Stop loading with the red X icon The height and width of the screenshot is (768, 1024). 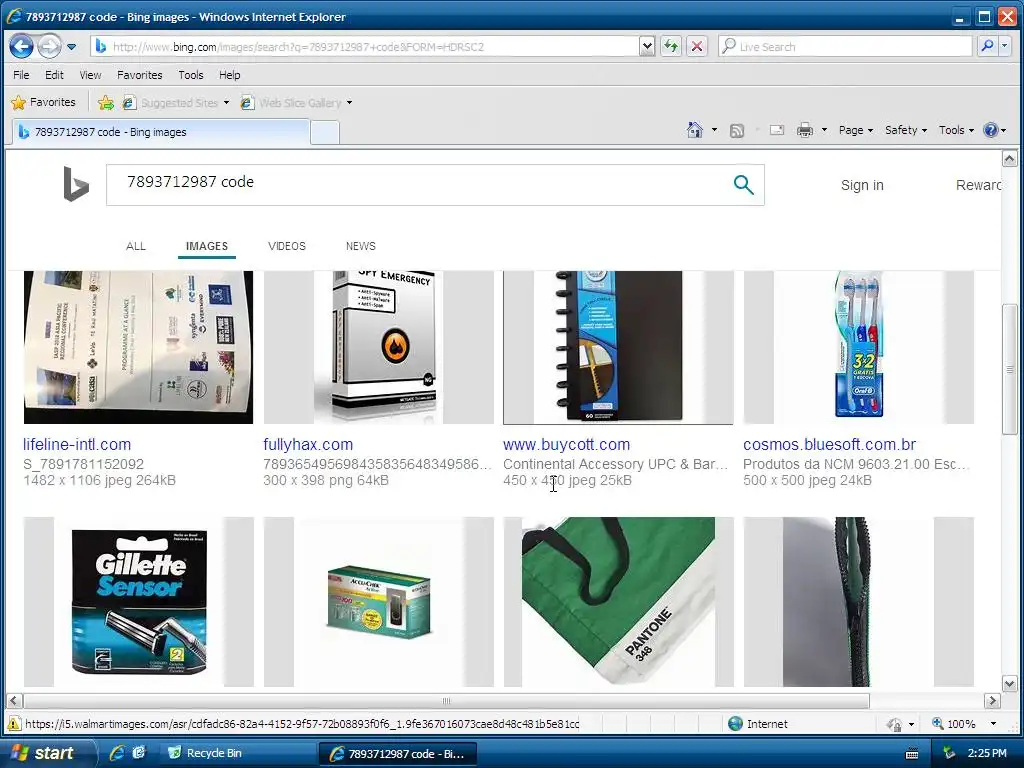697,46
